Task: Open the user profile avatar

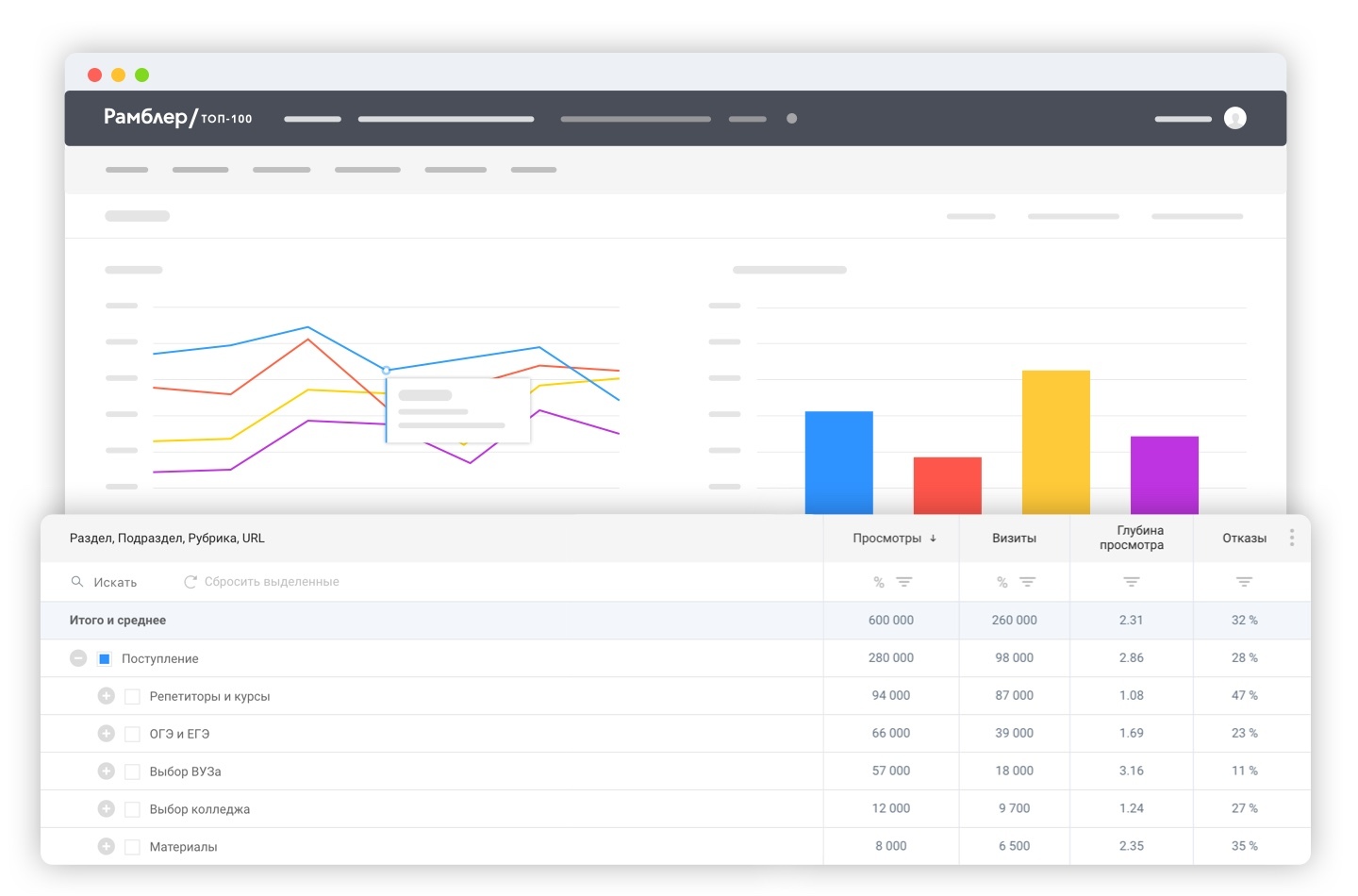Action: pyautogui.click(x=1234, y=118)
